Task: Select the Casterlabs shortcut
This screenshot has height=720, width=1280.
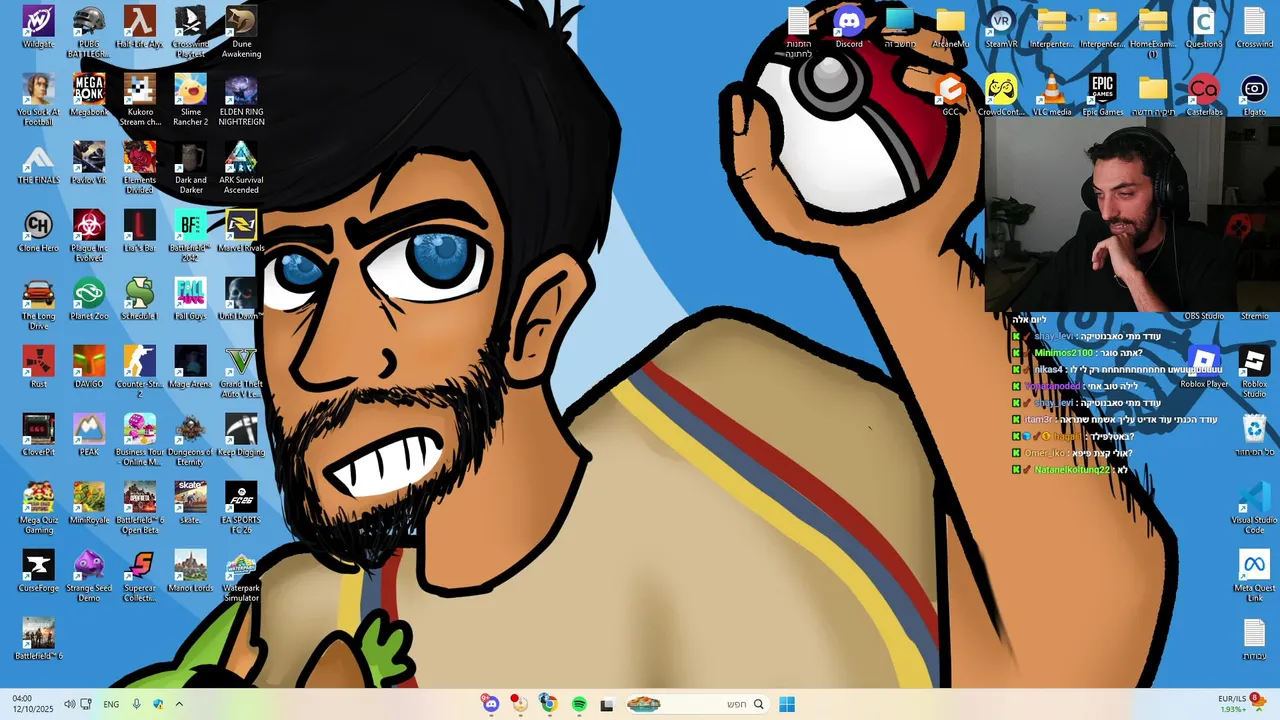Action: click(x=1204, y=95)
